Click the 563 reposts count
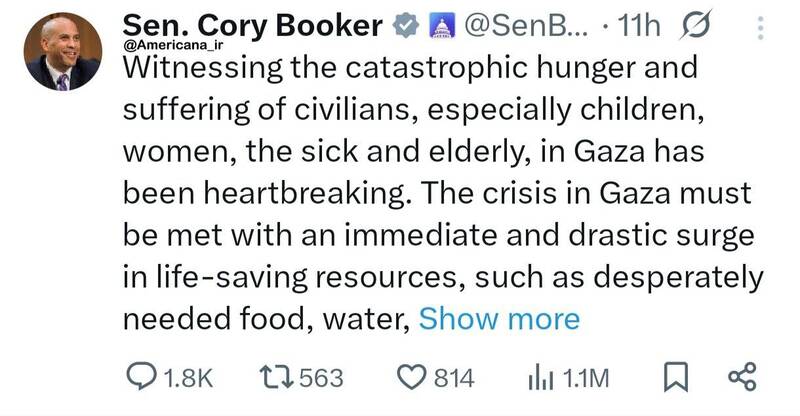 [321, 378]
